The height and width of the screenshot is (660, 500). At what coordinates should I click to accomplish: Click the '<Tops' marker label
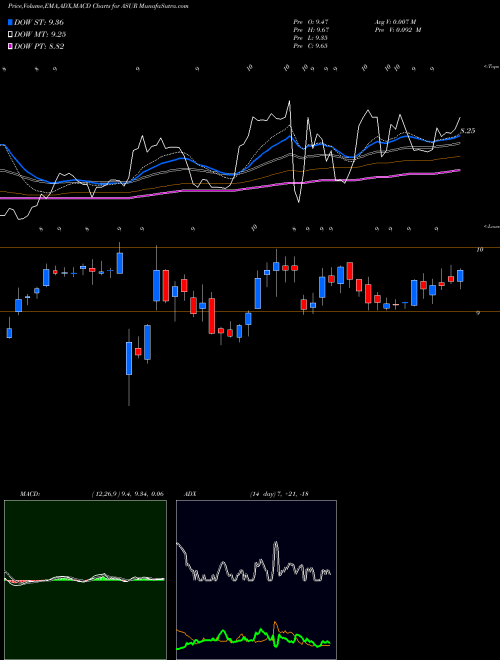point(492,67)
